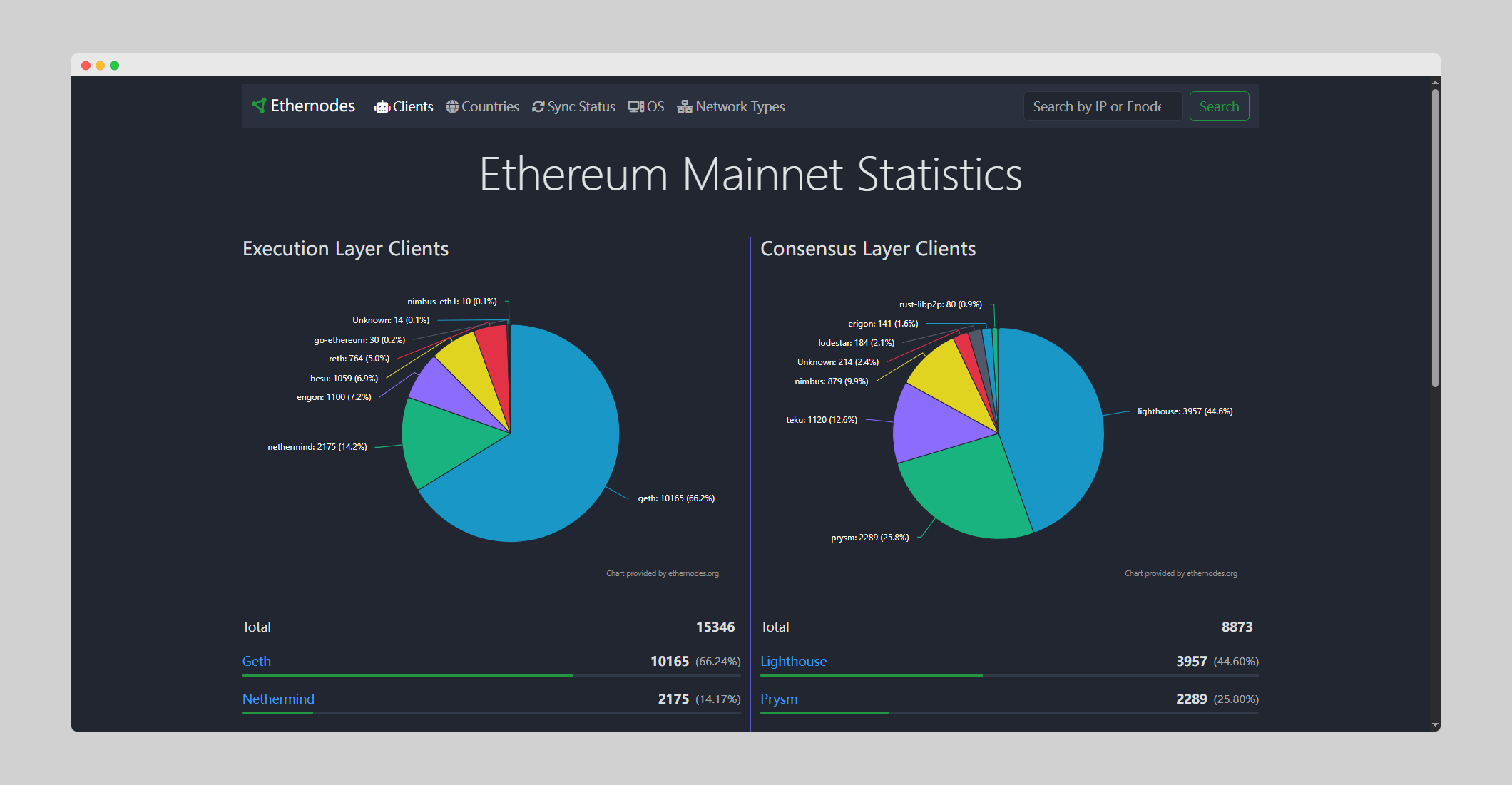The height and width of the screenshot is (785, 1512).
Task: Click the 'nimbus: 879 (9.9%)' chart label
Action: pyautogui.click(x=832, y=381)
